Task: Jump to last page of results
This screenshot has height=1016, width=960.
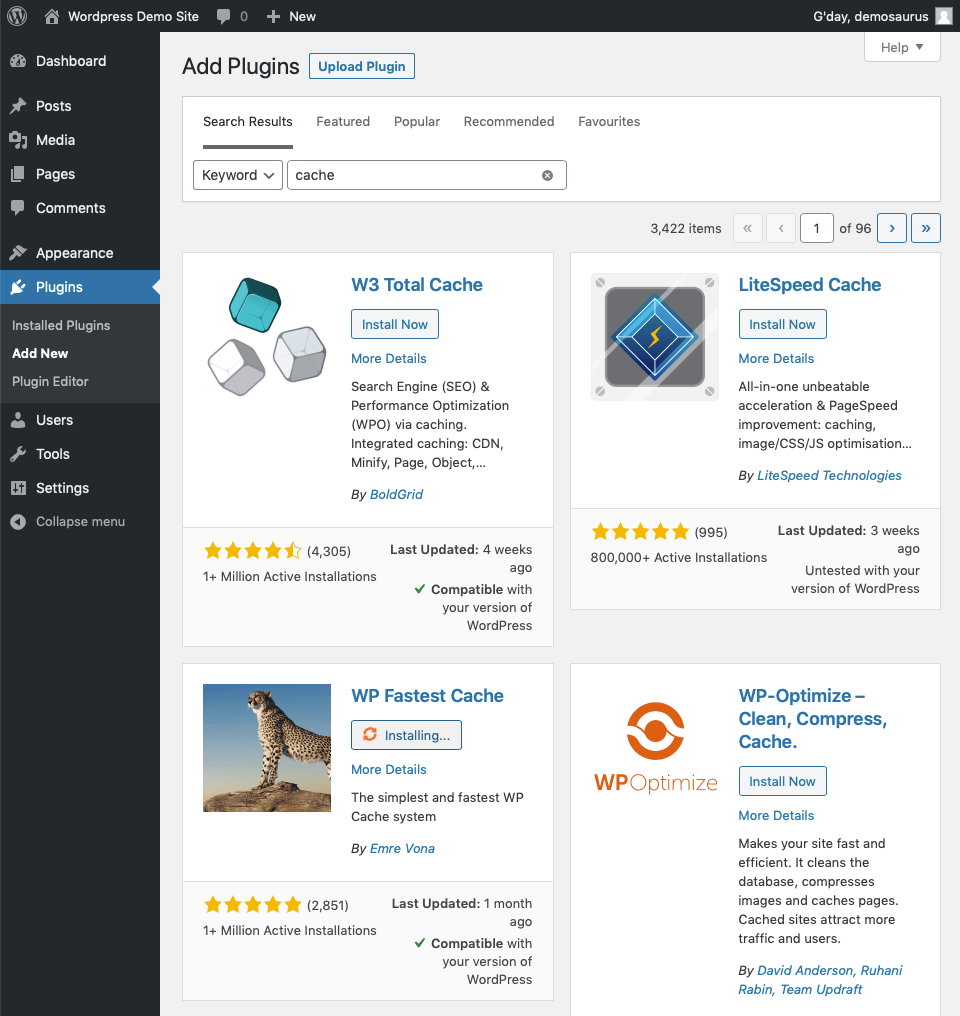Action: coord(926,228)
